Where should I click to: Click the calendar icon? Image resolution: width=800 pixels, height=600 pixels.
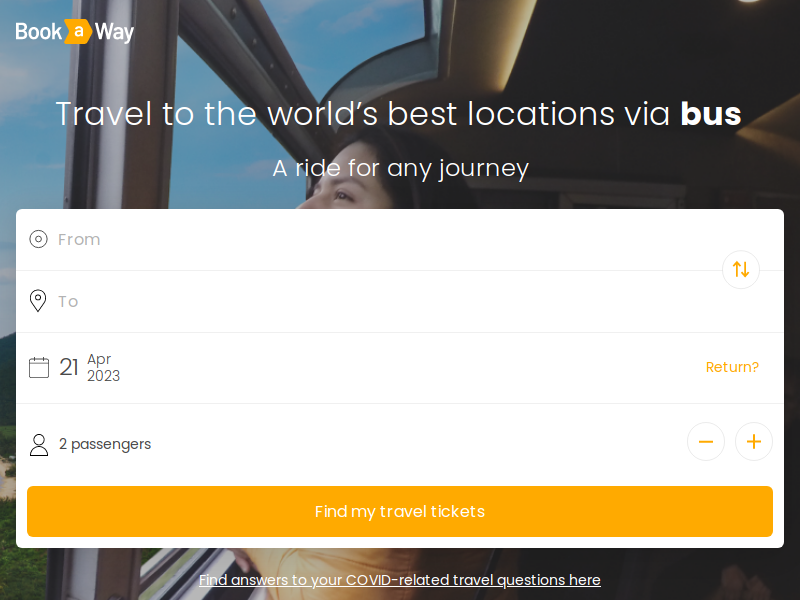point(39,367)
